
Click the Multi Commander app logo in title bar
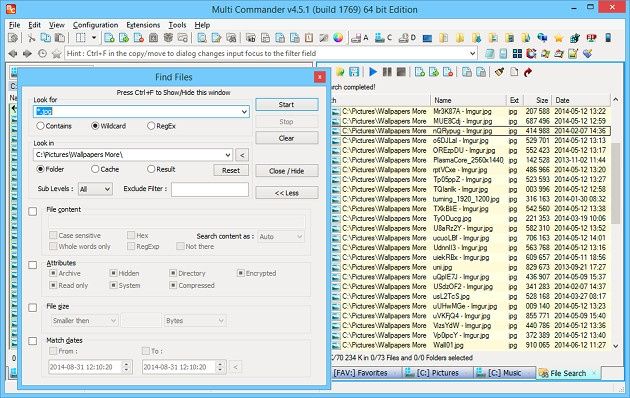pyautogui.click(x=11, y=8)
